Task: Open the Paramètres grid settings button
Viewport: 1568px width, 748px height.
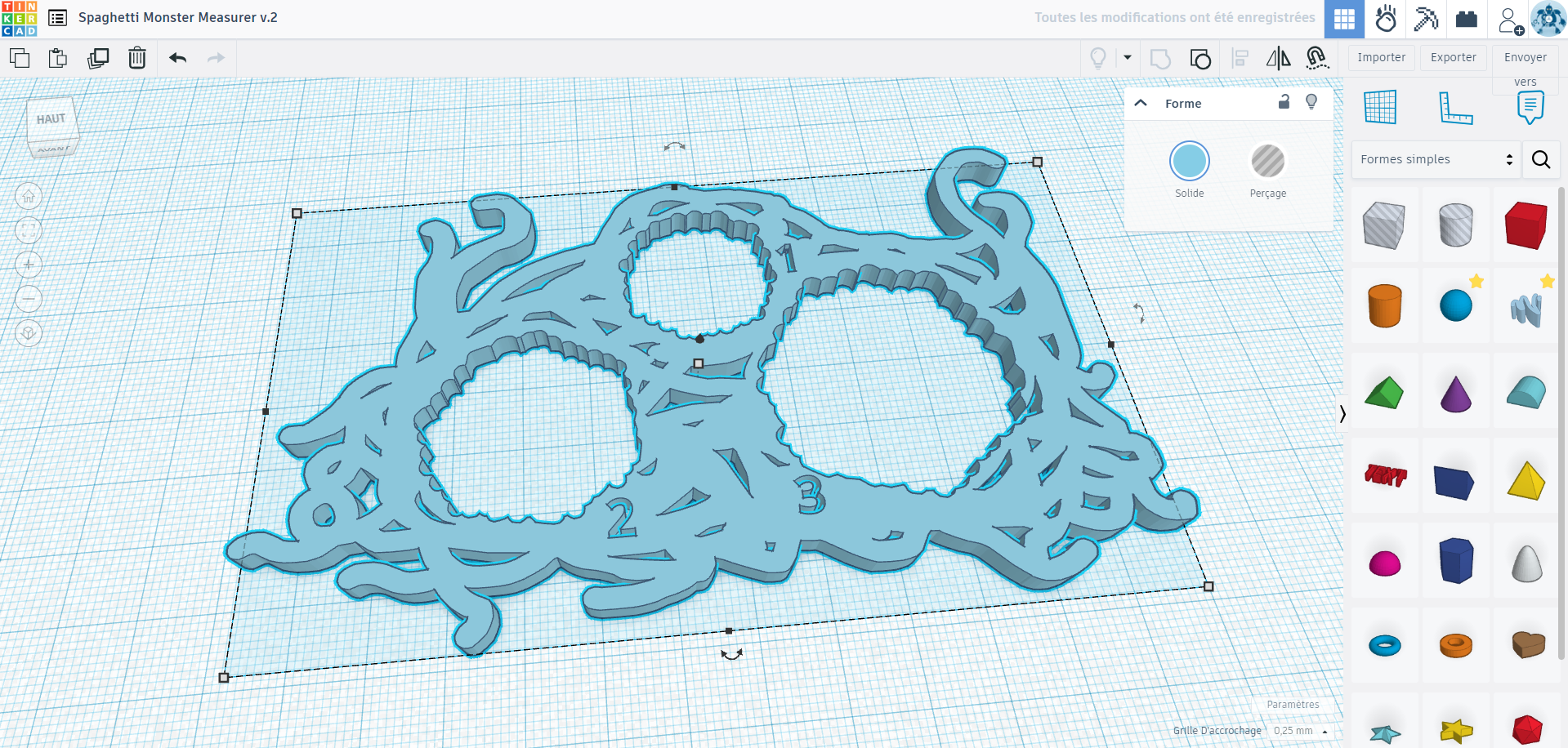Action: point(1293,704)
